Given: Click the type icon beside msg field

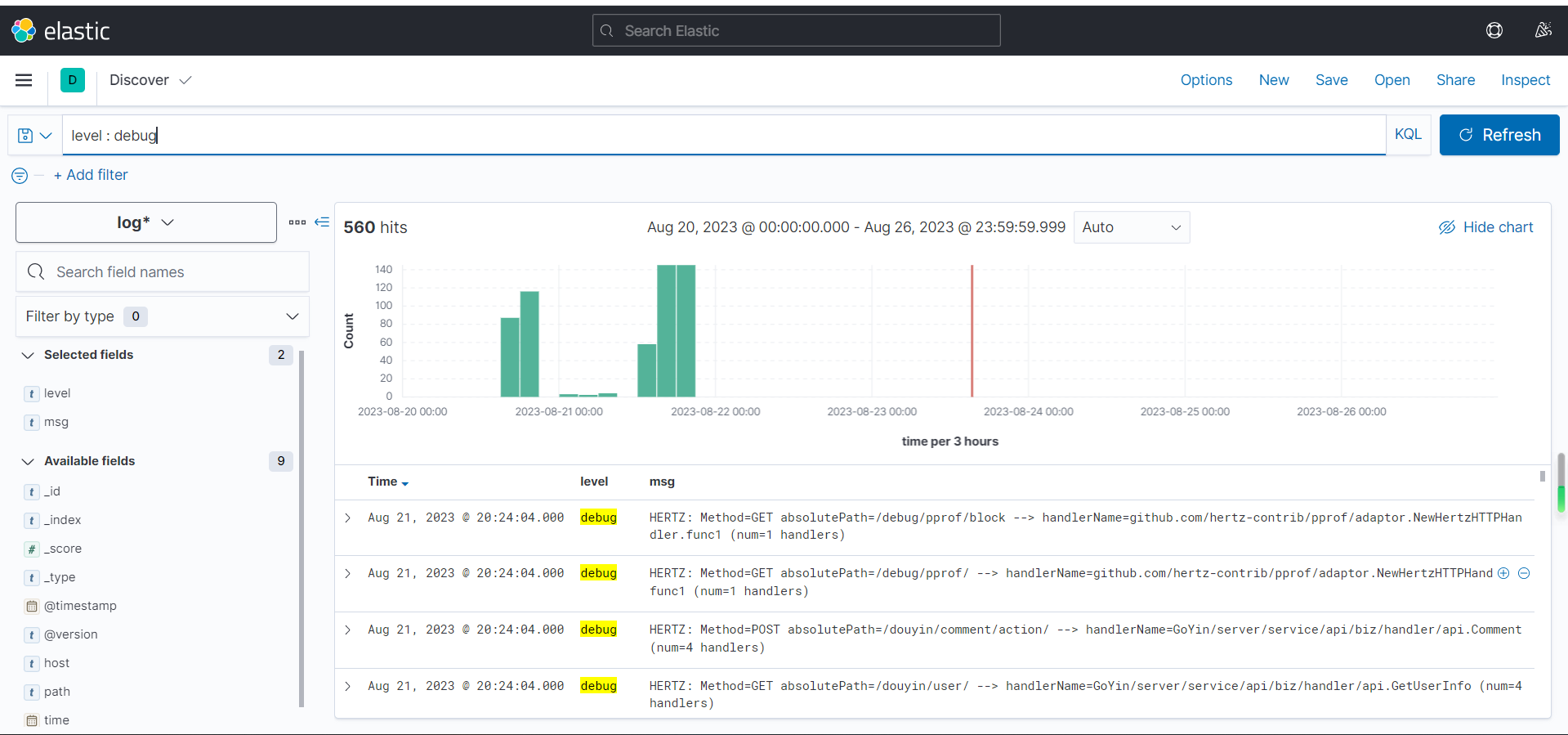Looking at the screenshot, I should [32, 423].
